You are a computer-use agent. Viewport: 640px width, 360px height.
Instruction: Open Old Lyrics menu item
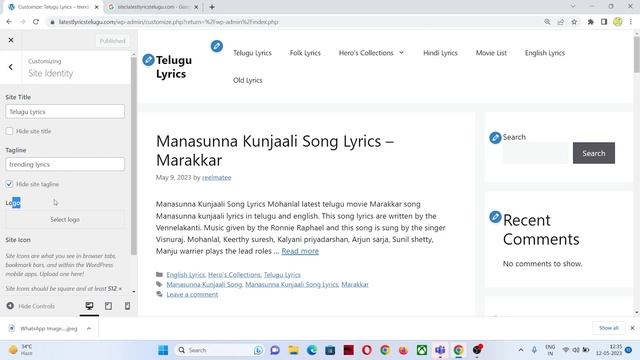point(248,80)
